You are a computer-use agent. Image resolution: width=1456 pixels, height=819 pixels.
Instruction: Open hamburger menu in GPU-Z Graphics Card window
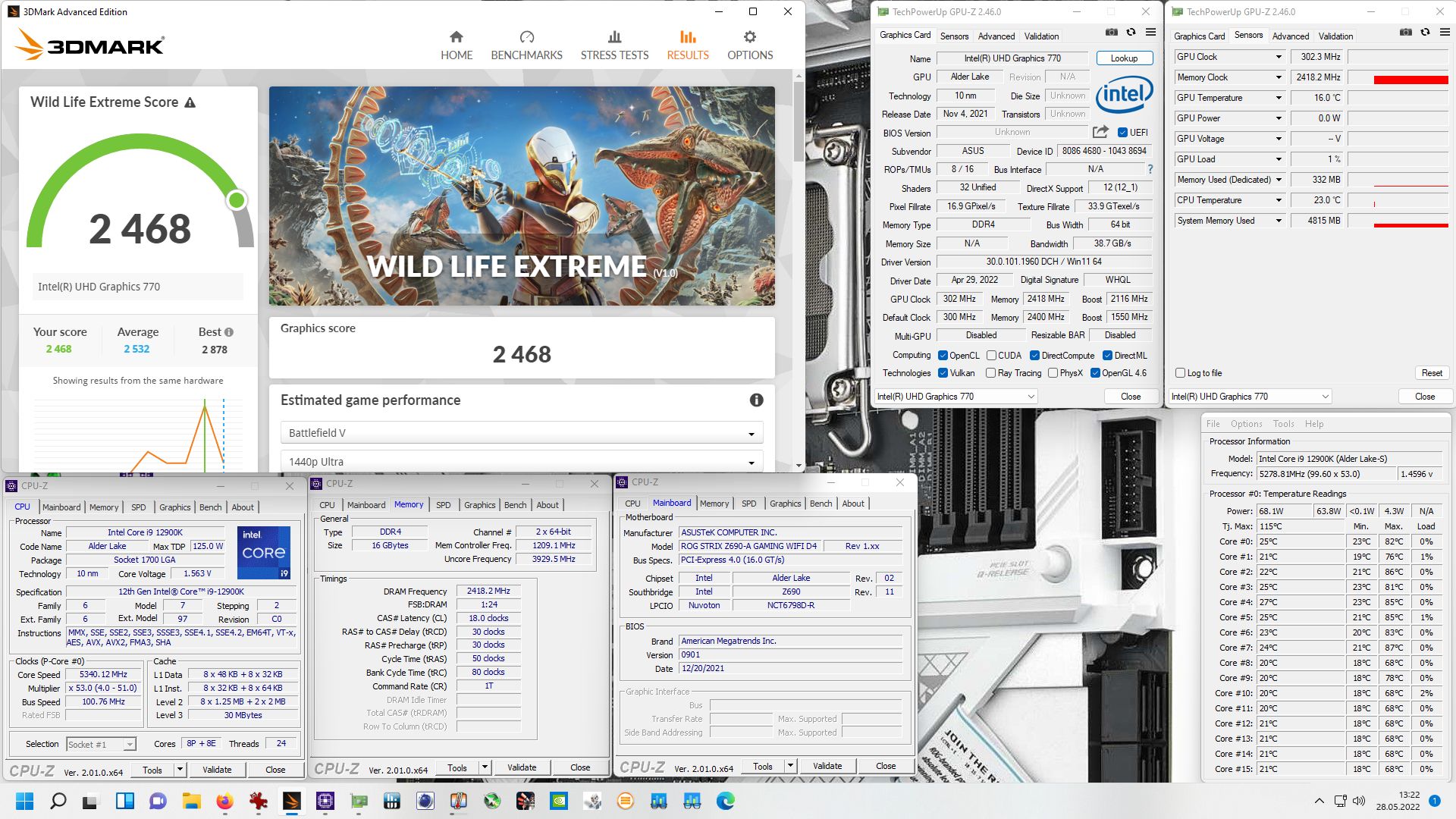(1150, 33)
